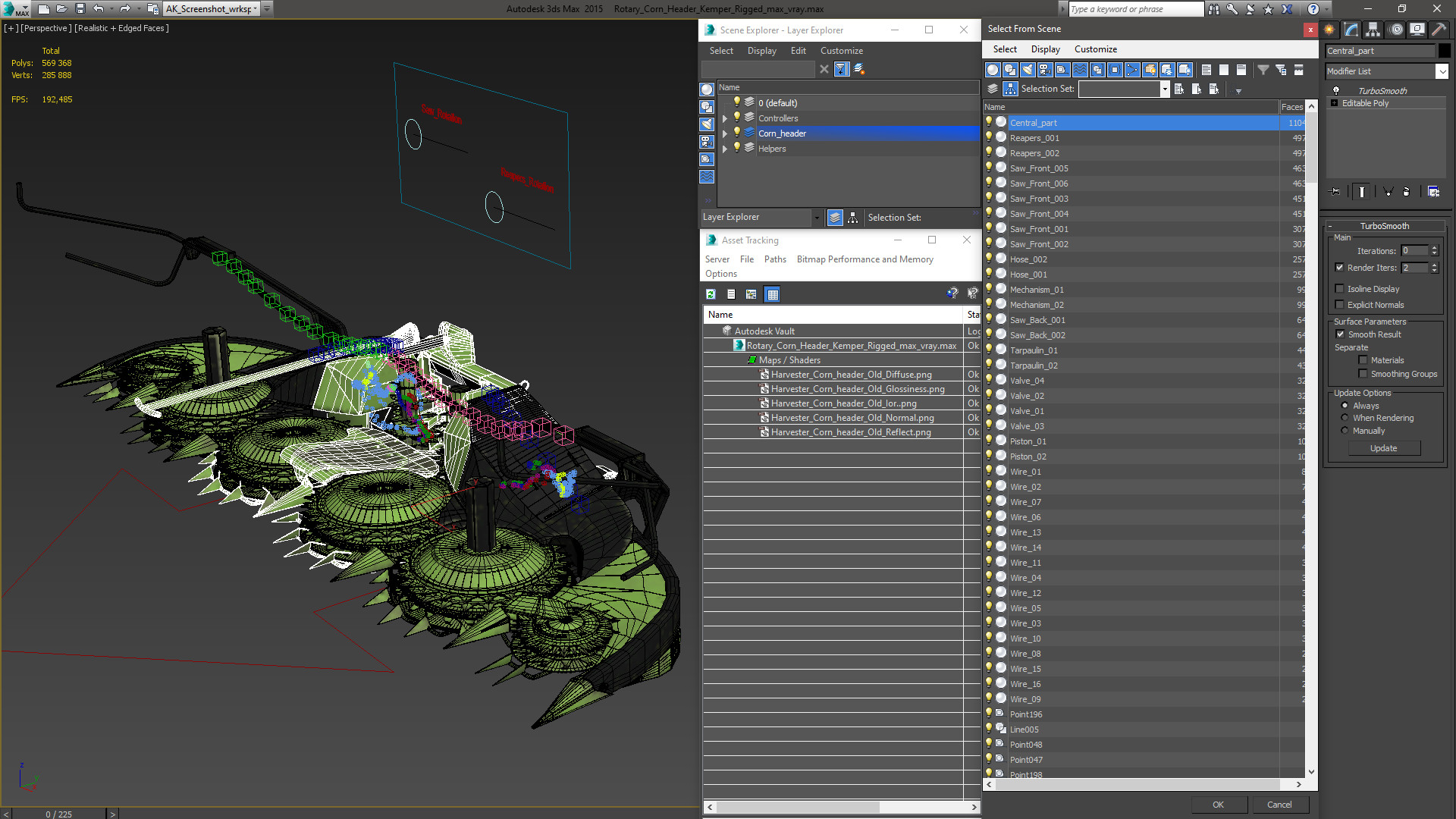Image resolution: width=1456 pixels, height=819 pixels.
Task: Open Customize menu in Select From Scene
Action: click(1095, 49)
